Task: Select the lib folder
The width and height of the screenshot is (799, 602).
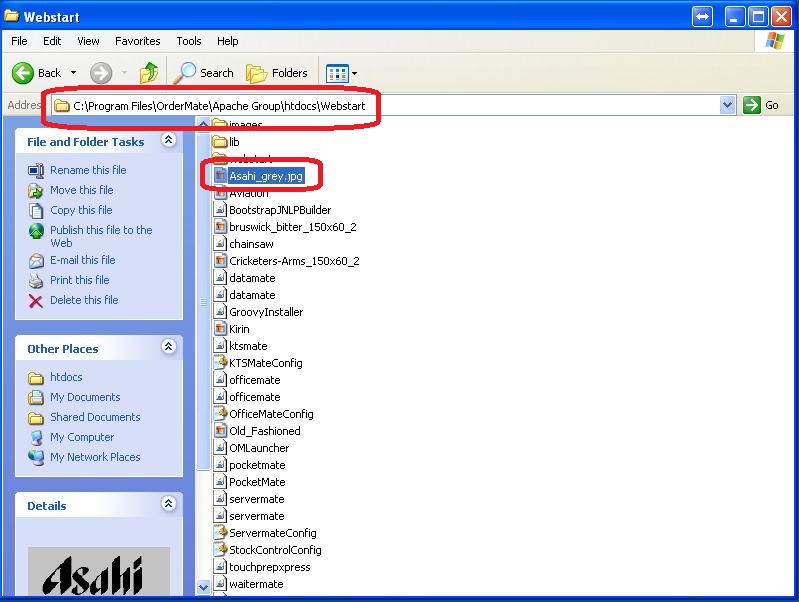Action: click(x=226, y=142)
